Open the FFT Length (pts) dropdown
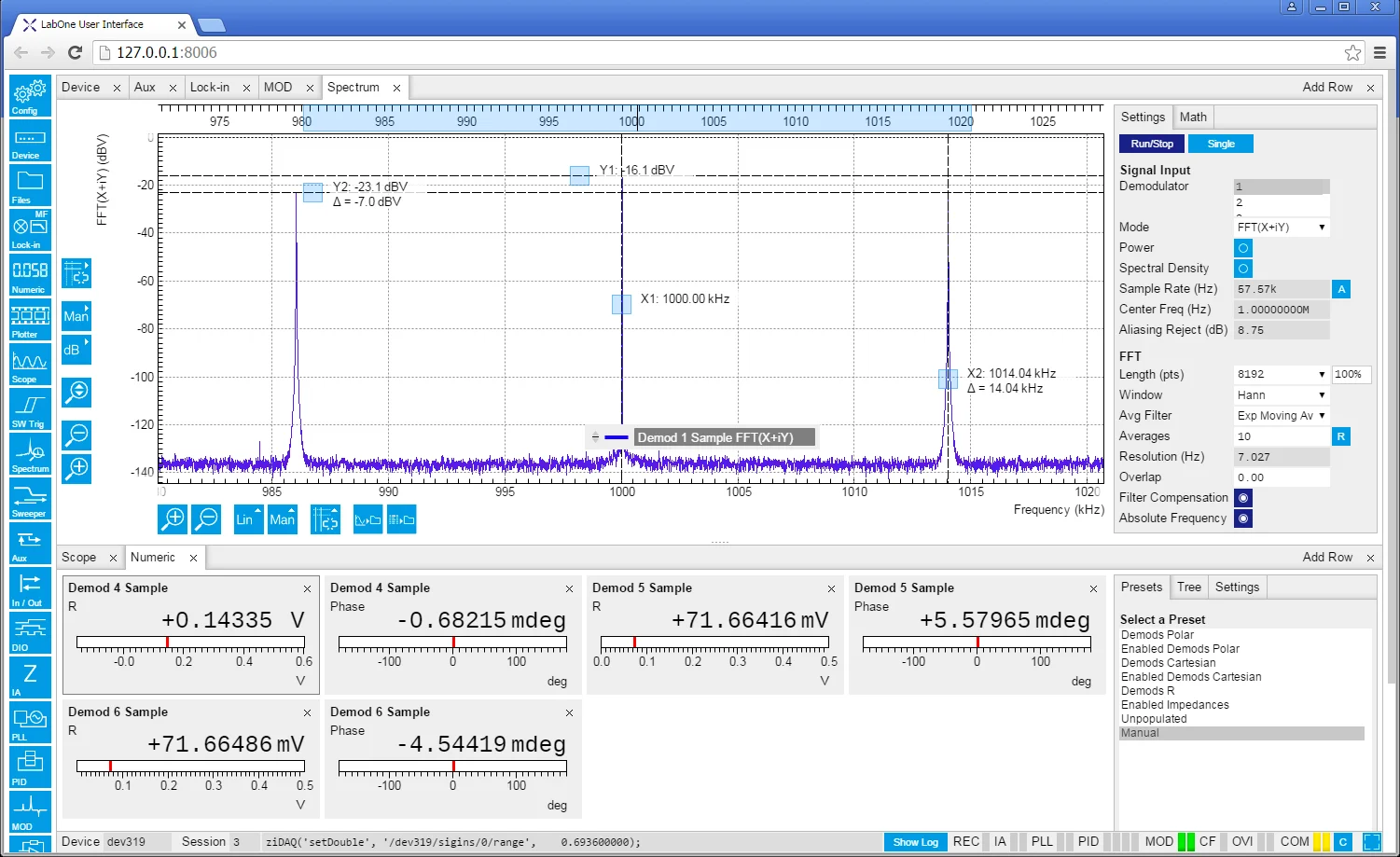 (1282, 375)
